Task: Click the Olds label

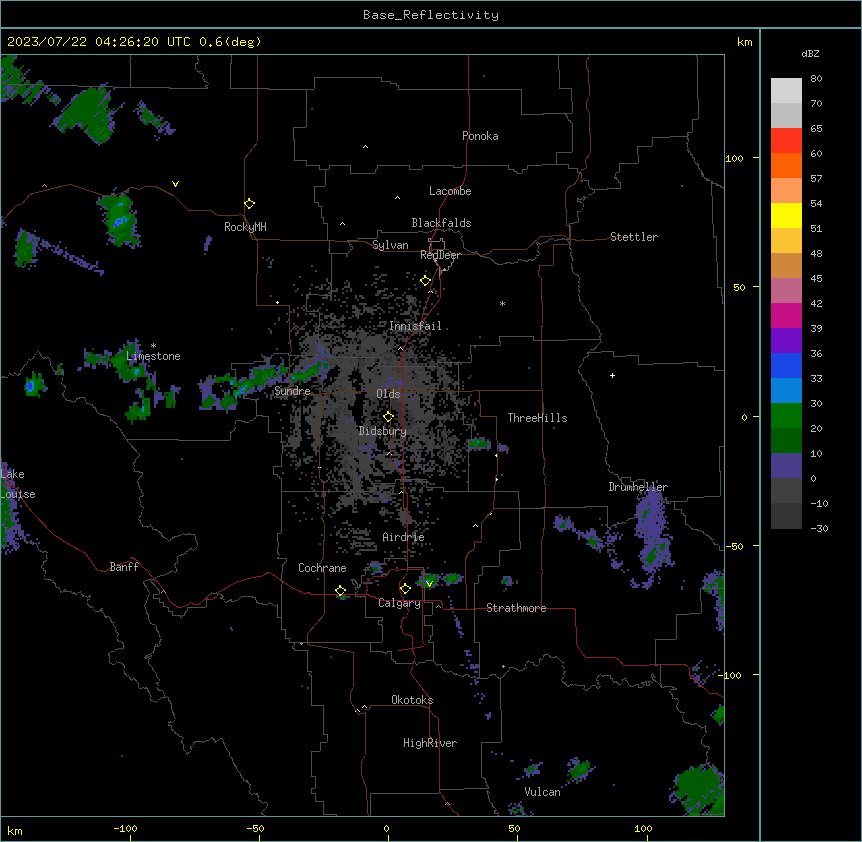Action: click(x=388, y=394)
